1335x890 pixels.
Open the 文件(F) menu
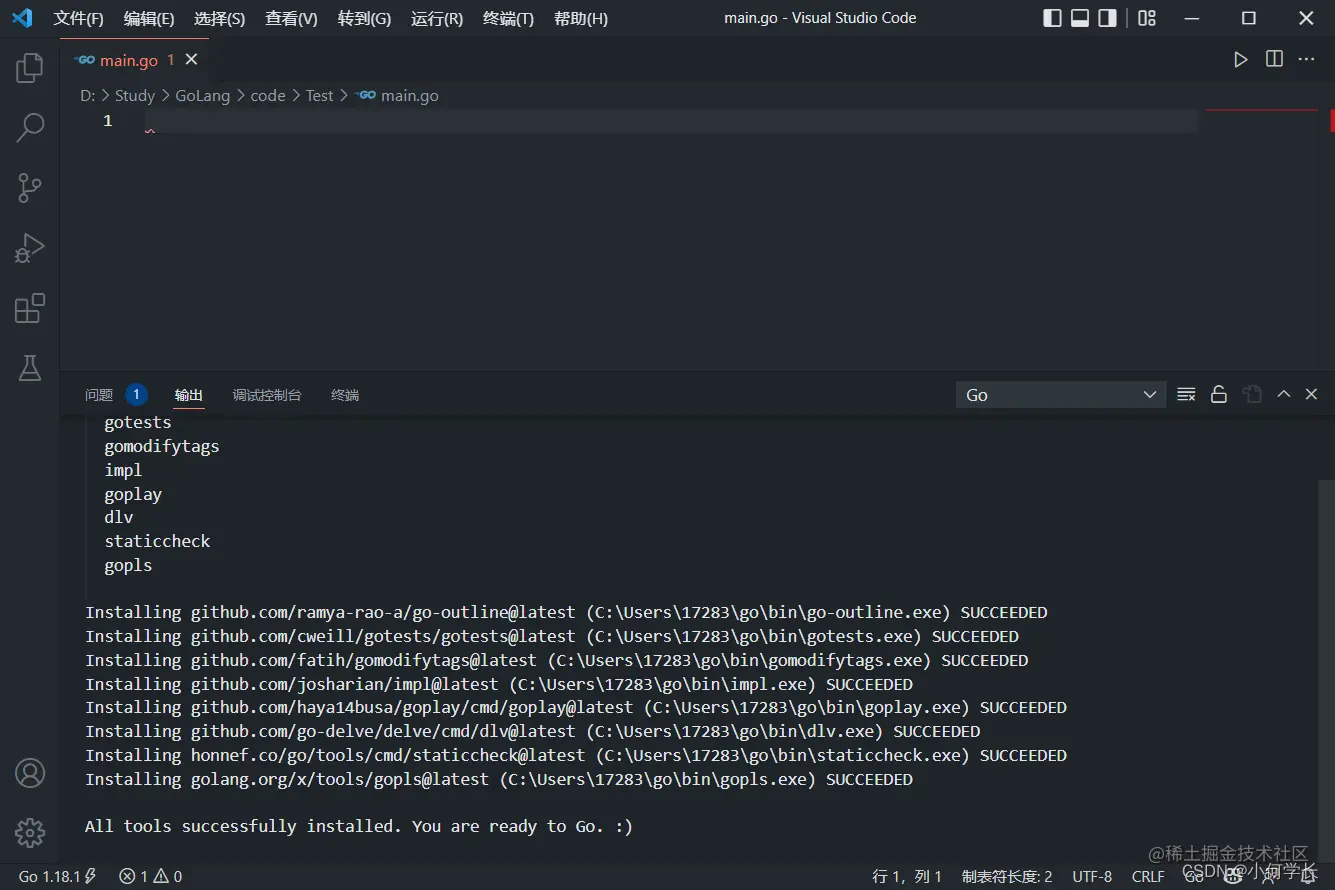pyautogui.click(x=78, y=19)
